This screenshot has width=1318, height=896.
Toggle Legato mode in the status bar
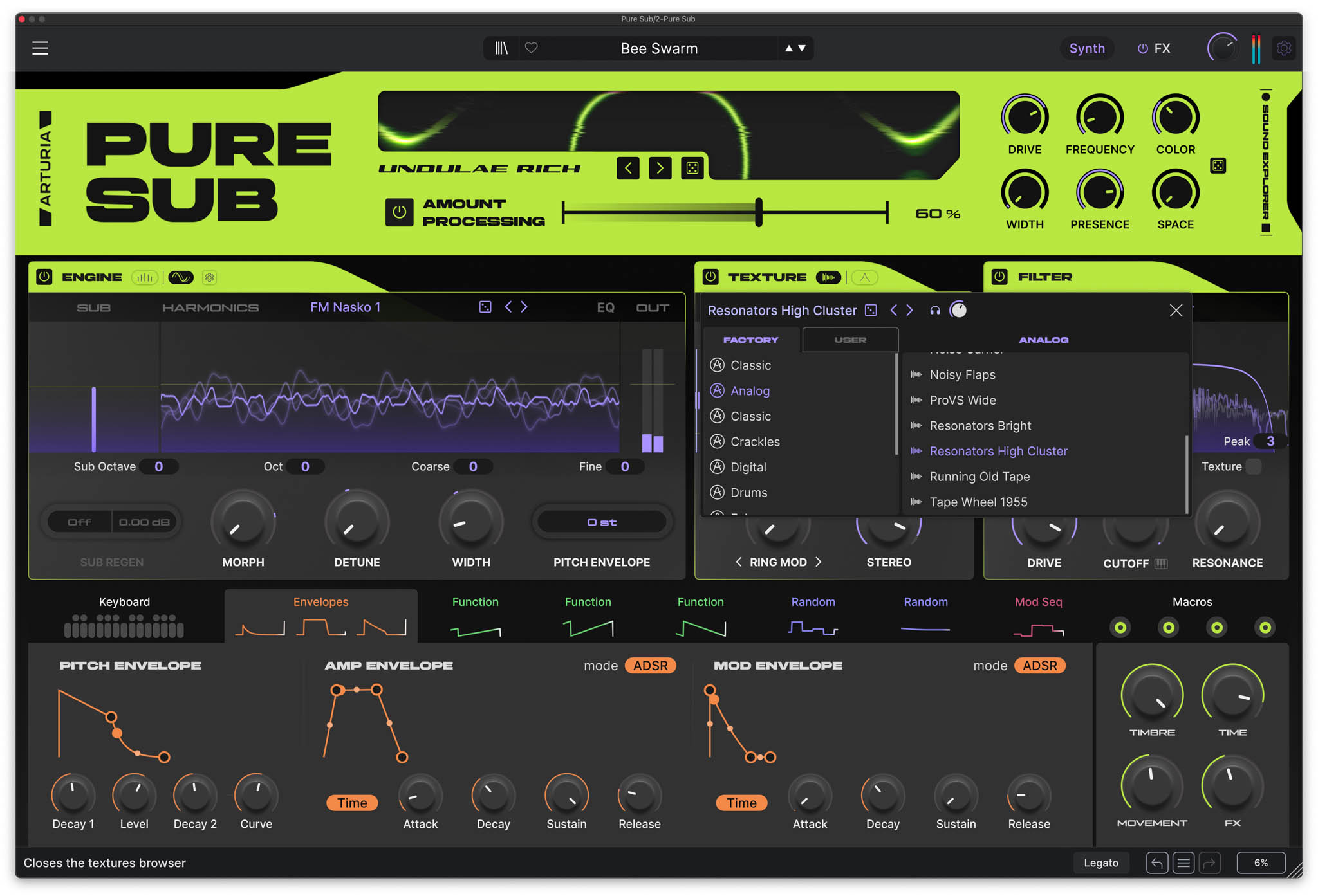tap(1100, 863)
